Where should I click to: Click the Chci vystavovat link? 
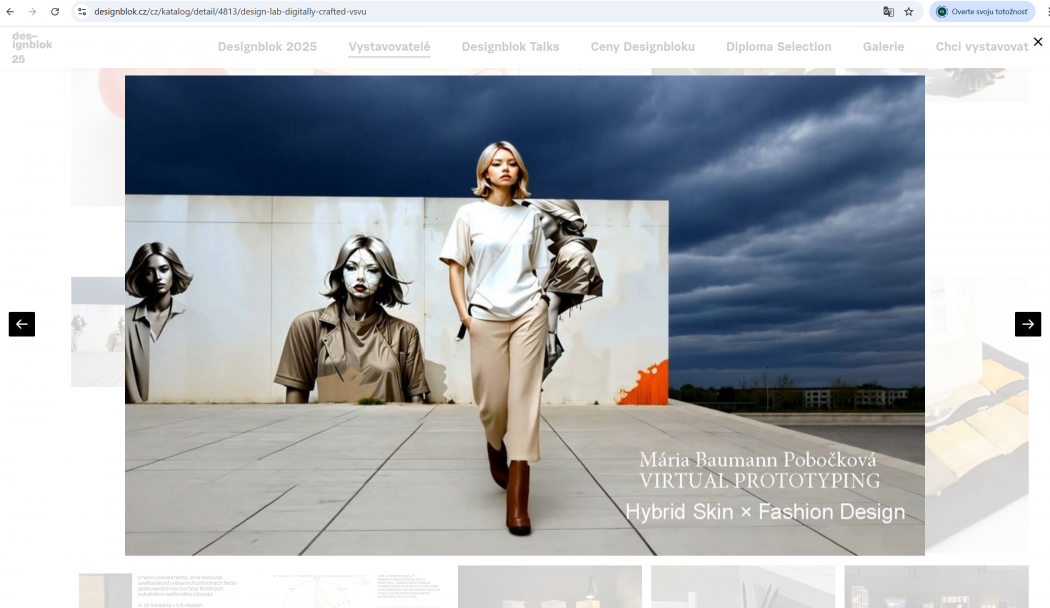tap(981, 47)
